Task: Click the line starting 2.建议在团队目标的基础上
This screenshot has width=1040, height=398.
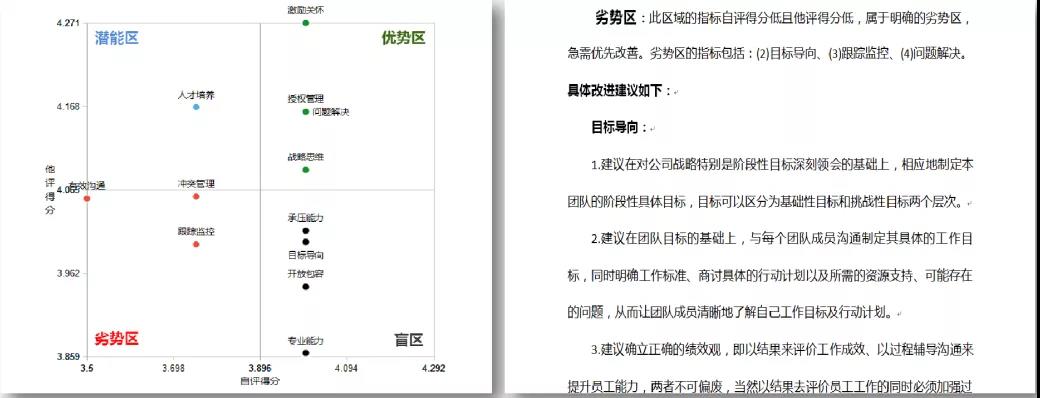Action: [782, 237]
